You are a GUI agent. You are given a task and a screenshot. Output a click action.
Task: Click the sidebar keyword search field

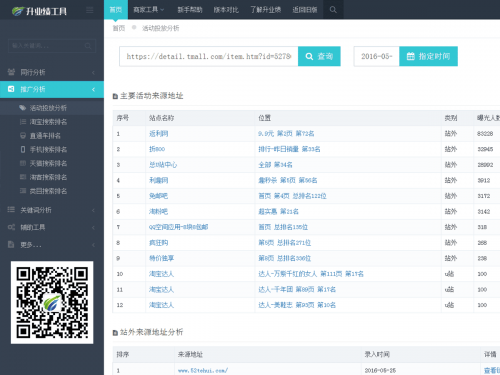point(52,46)
